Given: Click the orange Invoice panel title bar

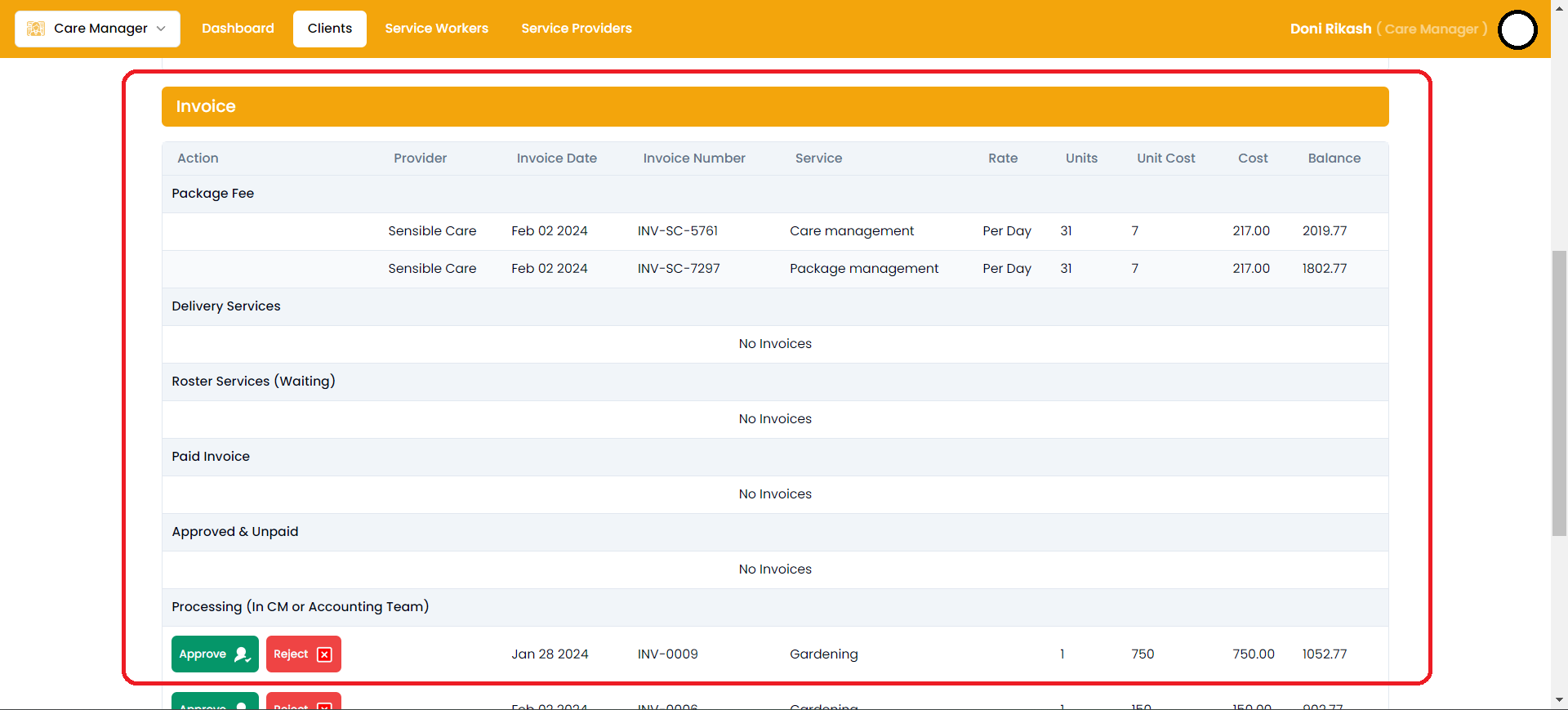Looking at the screenshot, I should (x=774, y=107).
